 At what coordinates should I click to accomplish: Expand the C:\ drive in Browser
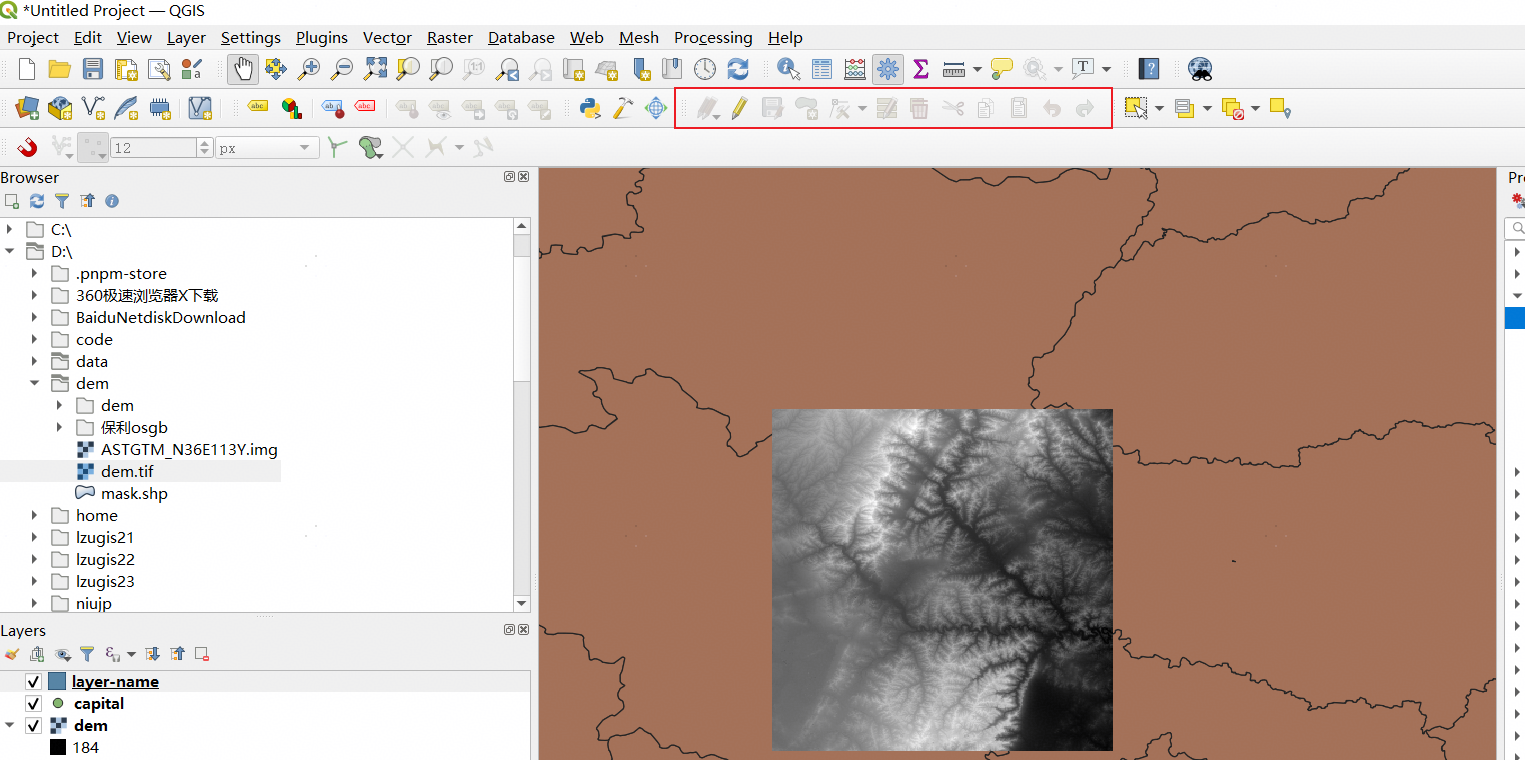9,229
